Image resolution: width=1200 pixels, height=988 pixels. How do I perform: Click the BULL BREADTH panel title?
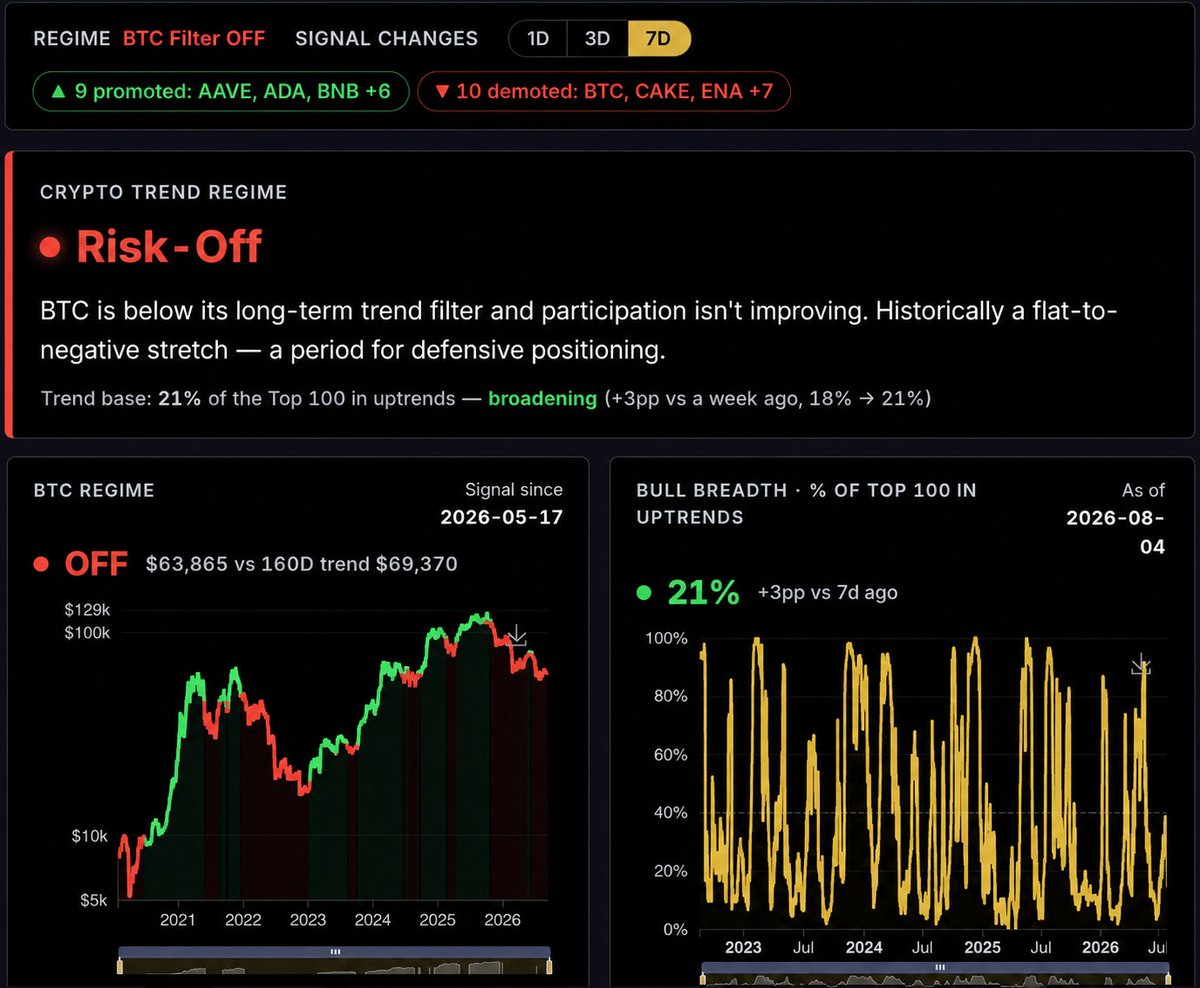point(806,504)
